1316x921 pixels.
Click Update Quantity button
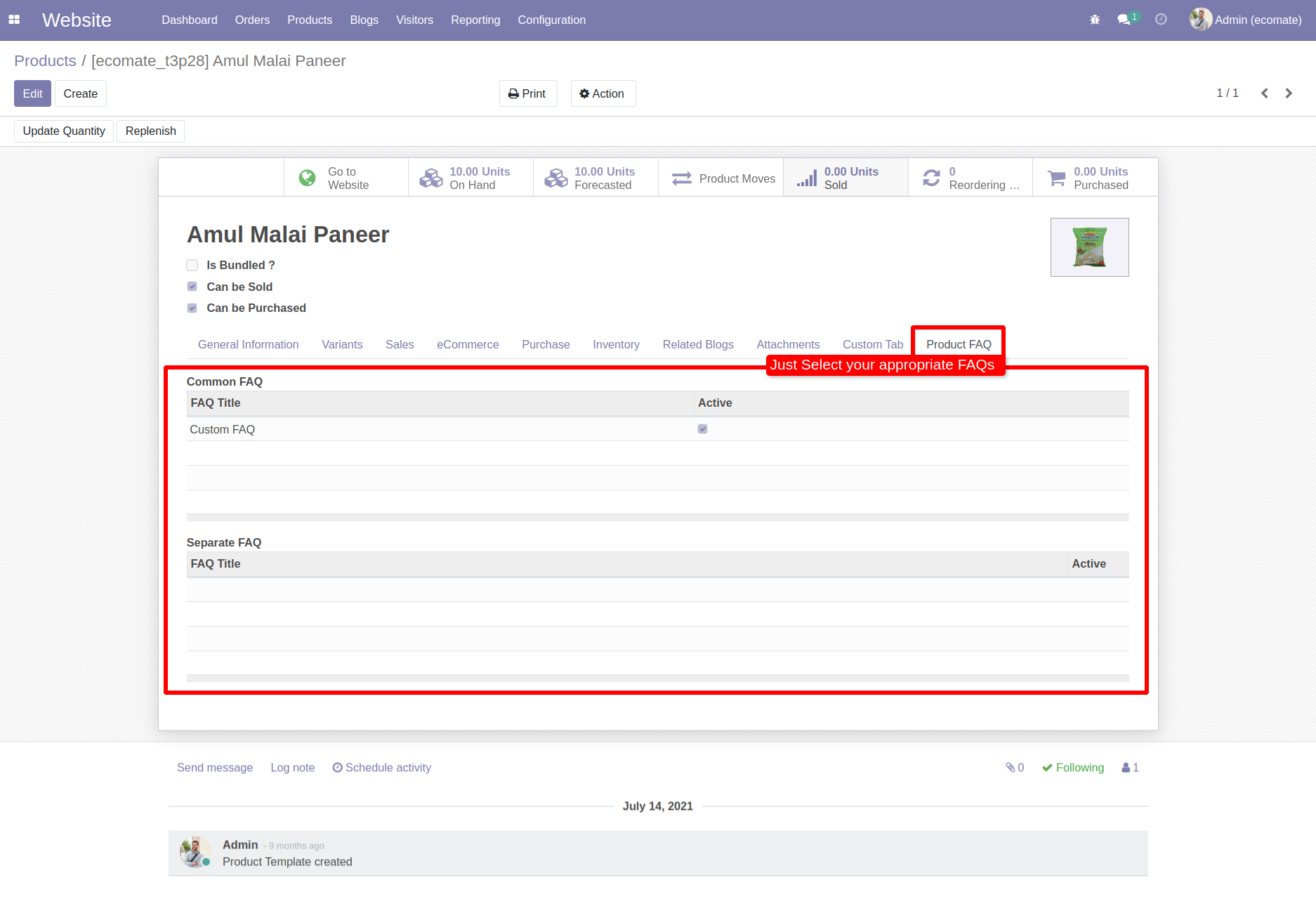pyautogui.click(x=64, y=131)
